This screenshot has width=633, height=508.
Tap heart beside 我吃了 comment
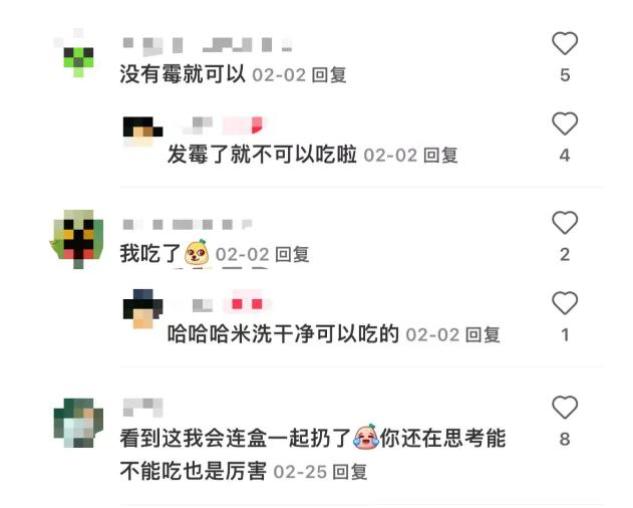point(565,223)
